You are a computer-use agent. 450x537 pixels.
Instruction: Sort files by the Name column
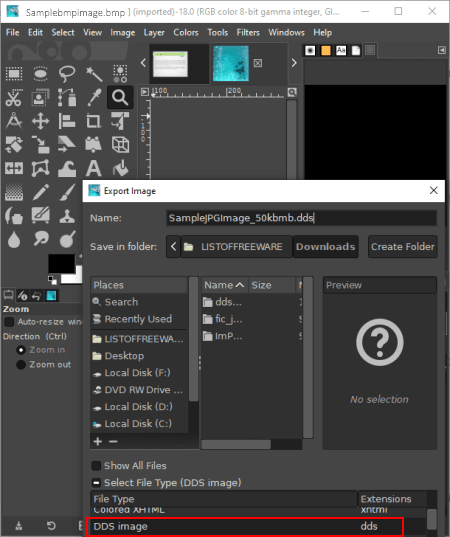(x=224, y=285)
